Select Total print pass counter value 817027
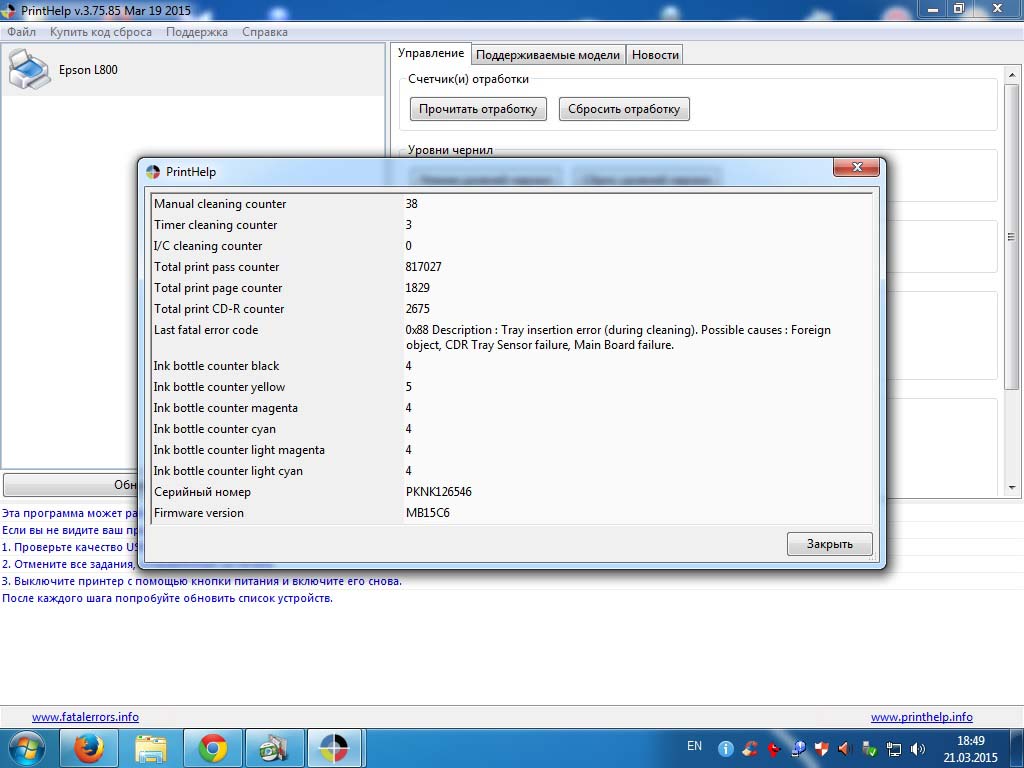The image size is (1024, 768). tap(423, 267)
